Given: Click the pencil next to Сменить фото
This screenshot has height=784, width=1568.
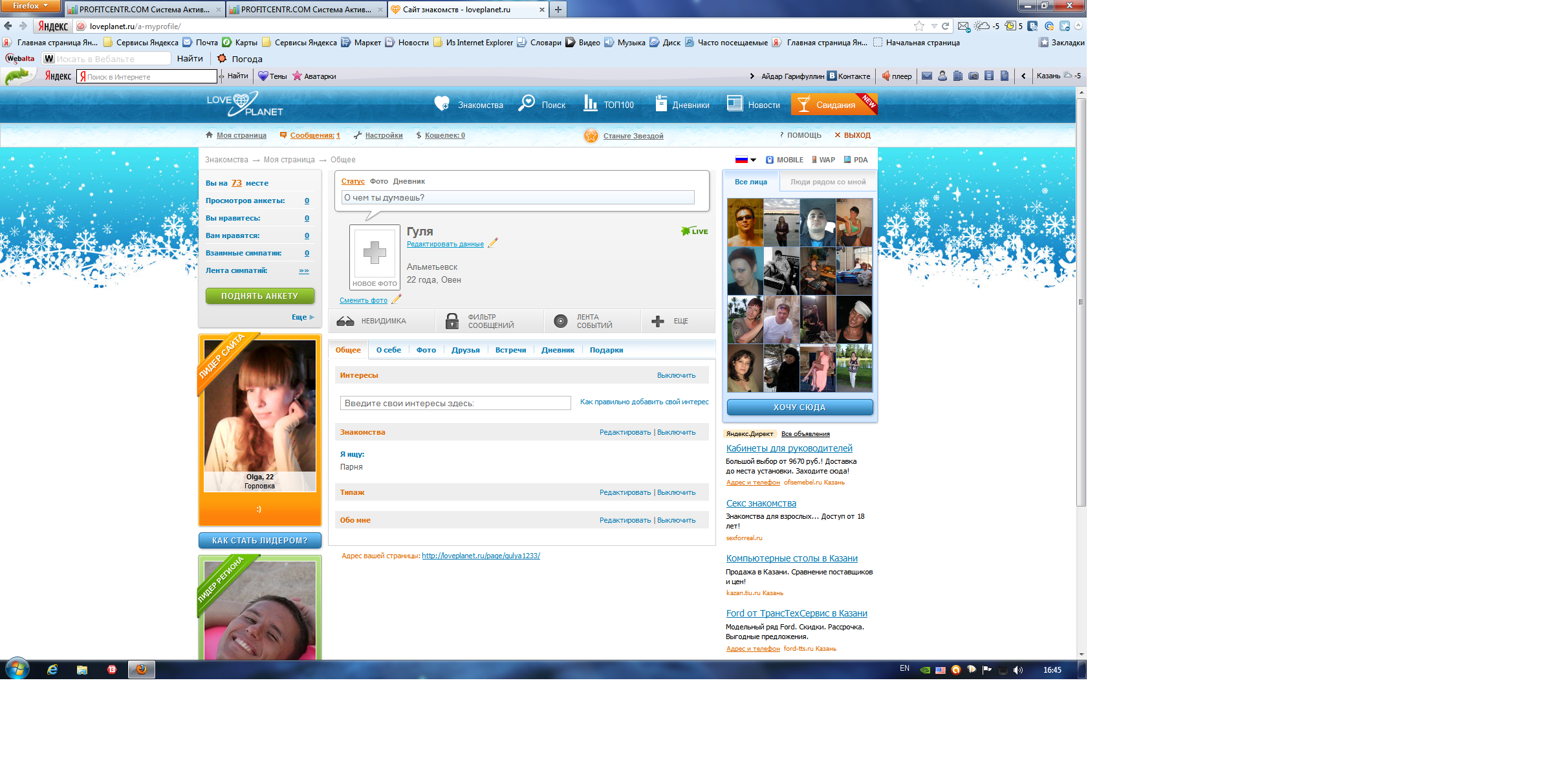Looking at the screenshot, I should click(397, 299).
